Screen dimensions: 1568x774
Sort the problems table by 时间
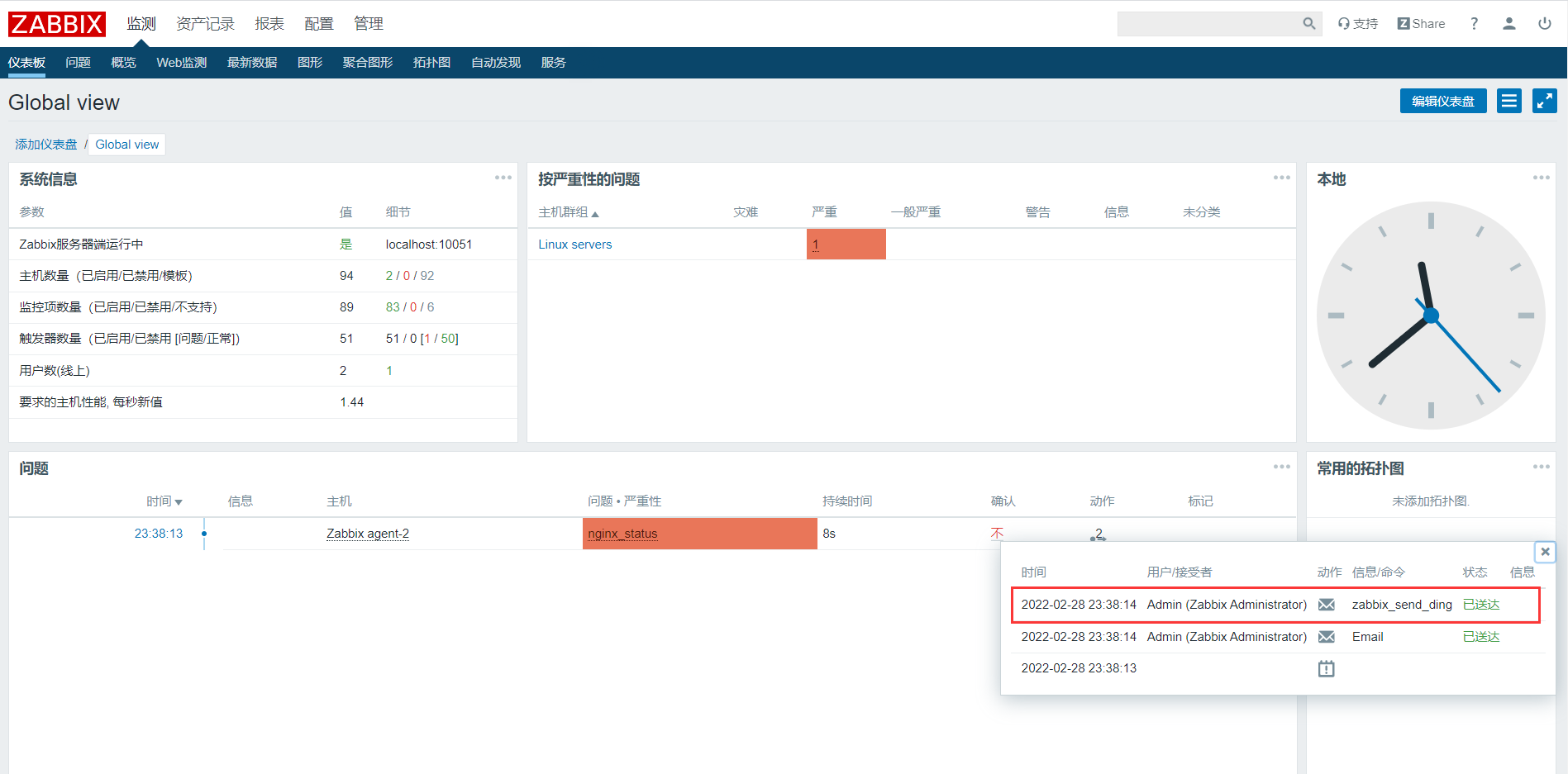click(x=164, y=501)
